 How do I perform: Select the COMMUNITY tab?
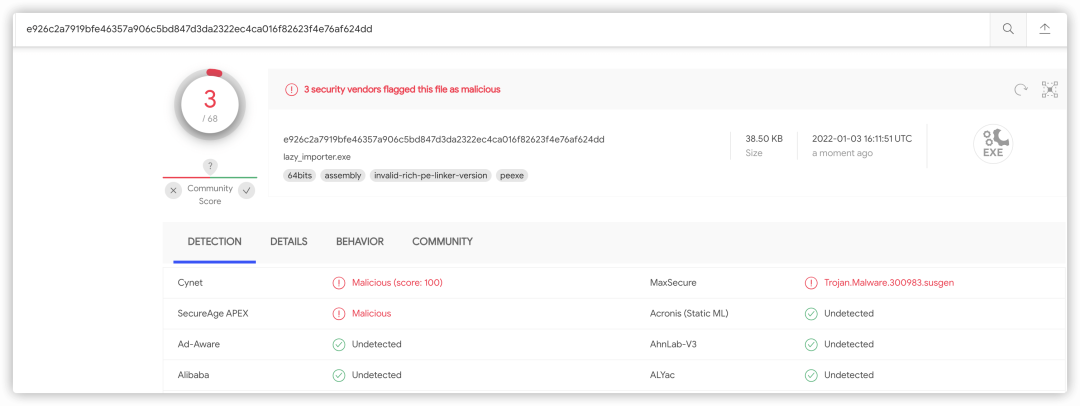[x=442, y=242]
